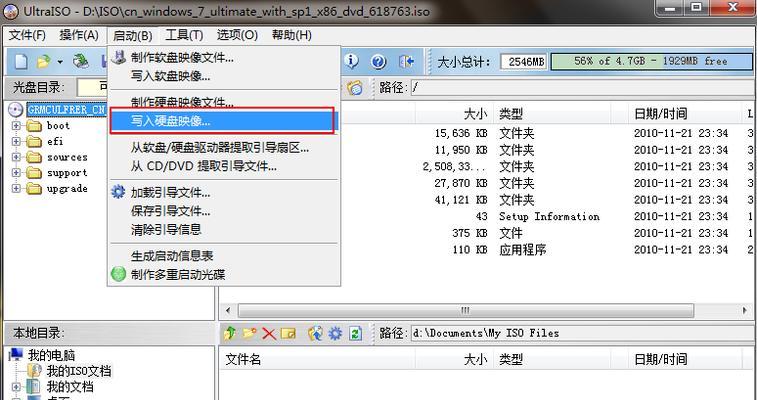Sort disc list by 大小 column header
Screen dimensions: 757x400
475,114
